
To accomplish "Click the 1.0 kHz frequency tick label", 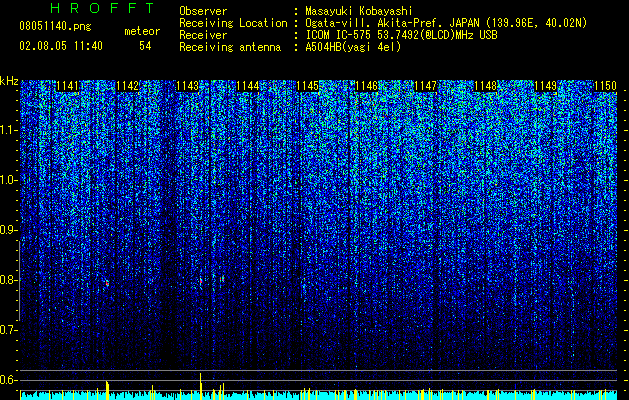I will click(x=8, y=180).
